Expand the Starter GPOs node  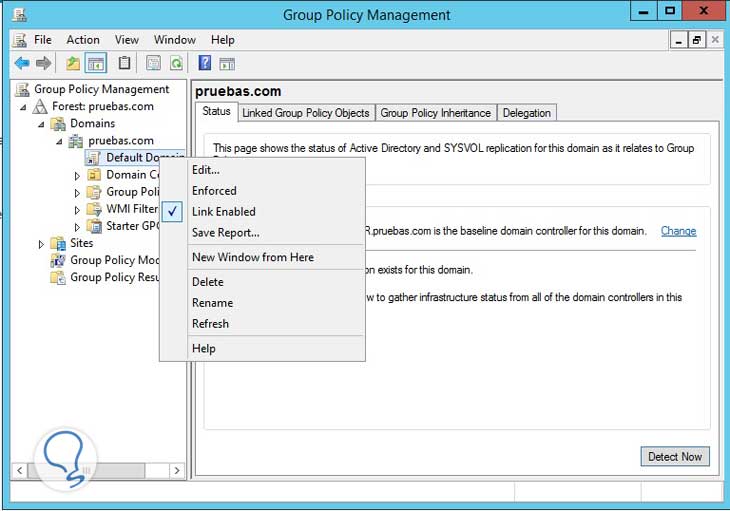(x=77, y=227)
